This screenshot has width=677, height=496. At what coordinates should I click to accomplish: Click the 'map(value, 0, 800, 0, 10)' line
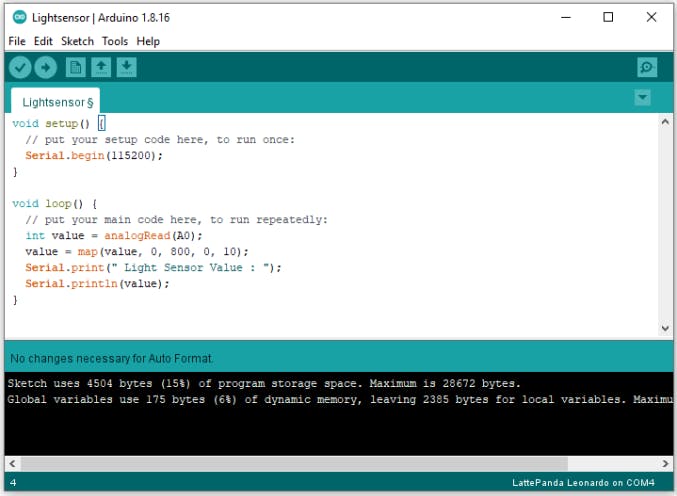tap(137, 251)
